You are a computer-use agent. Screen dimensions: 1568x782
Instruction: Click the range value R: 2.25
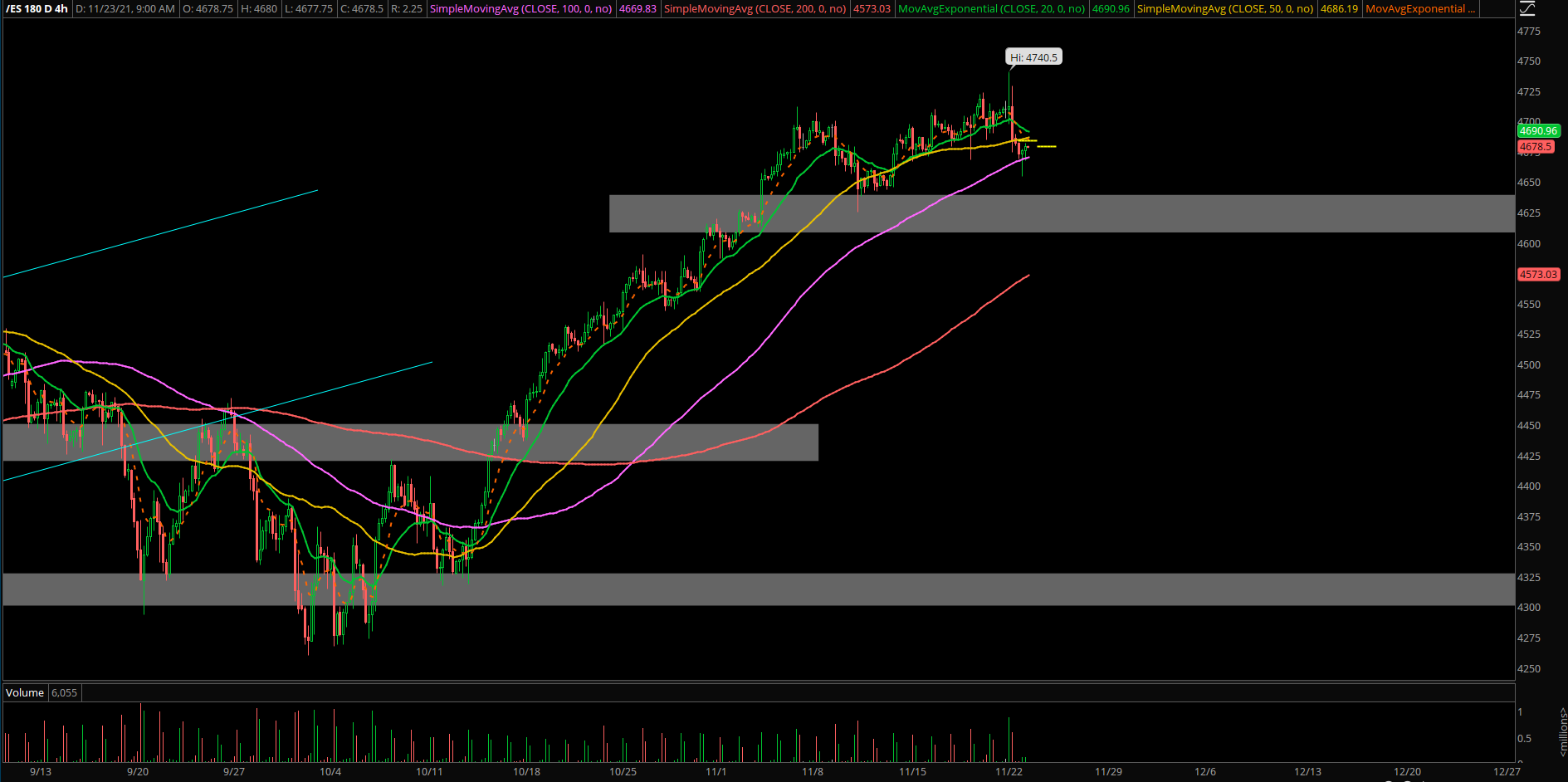tap(407, 8)
